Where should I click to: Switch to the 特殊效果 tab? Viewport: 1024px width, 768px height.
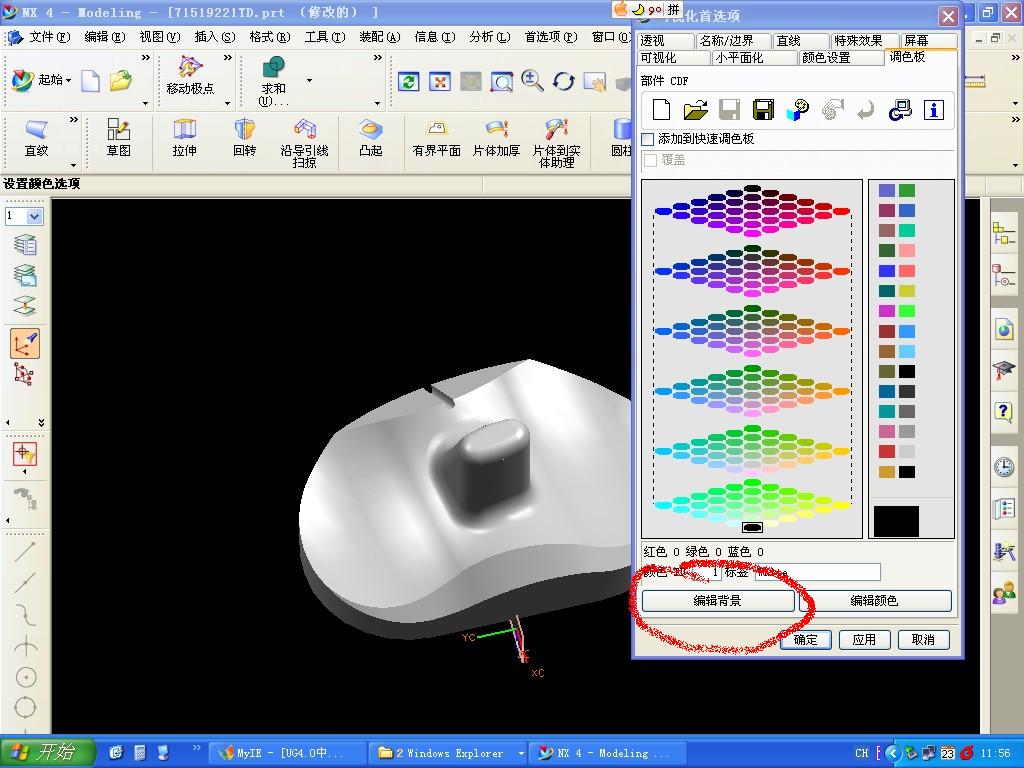click(864, 41)
